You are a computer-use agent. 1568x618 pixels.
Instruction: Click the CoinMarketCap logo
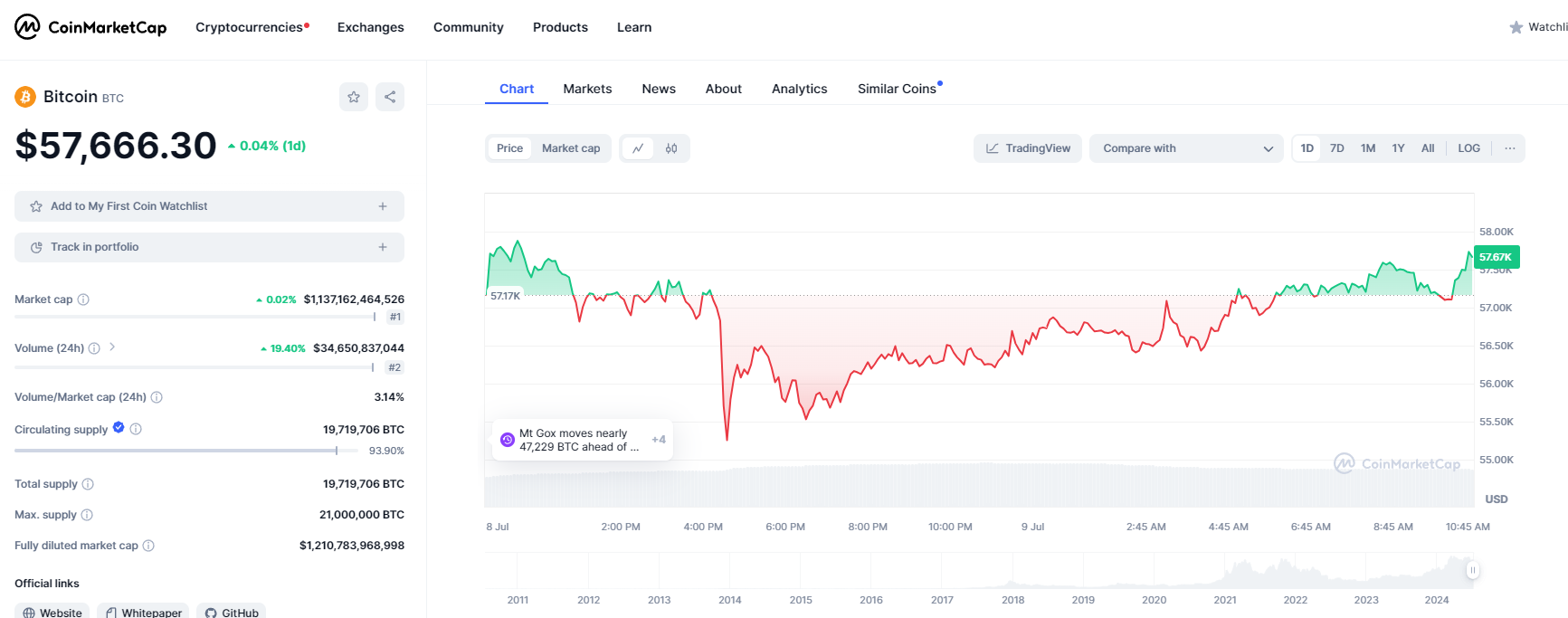(x=90, y=27)
